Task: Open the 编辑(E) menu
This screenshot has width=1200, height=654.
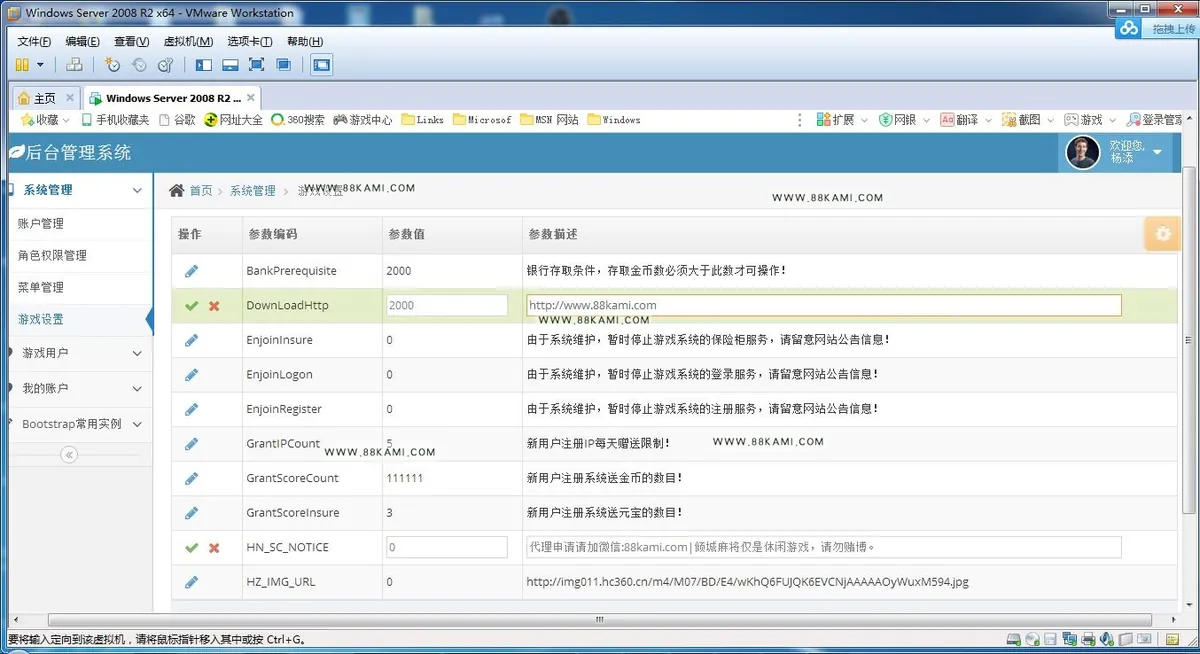Action: pyautogui.click(x=82, y=41)
